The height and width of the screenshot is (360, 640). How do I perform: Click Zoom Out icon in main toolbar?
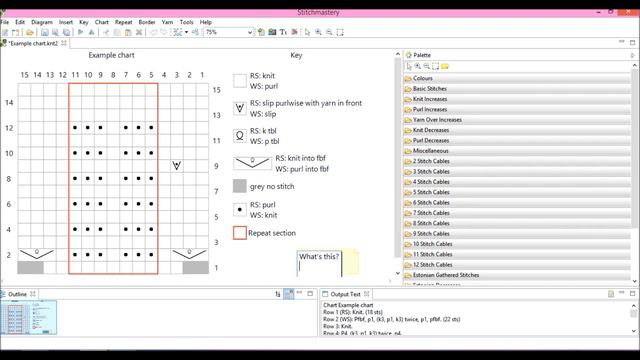(x=329, y=32)
